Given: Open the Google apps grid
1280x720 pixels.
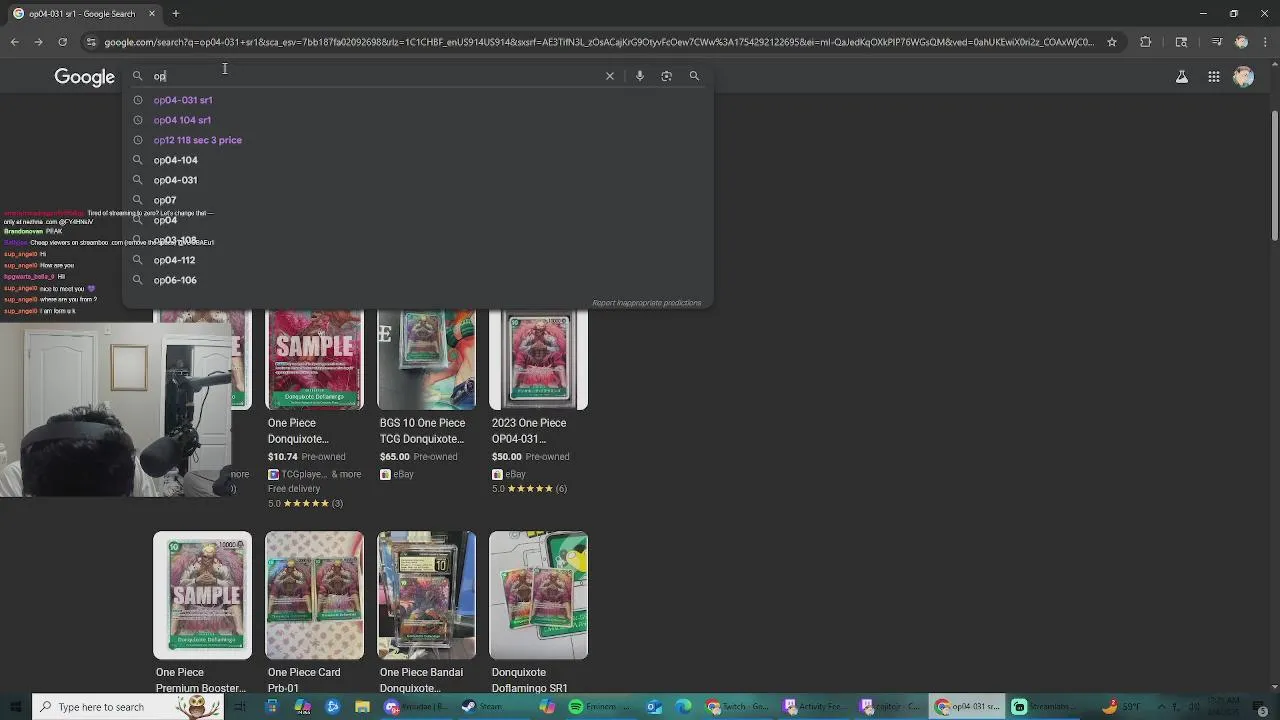Looking at the screenshot, I should (x=1214, y=77).
